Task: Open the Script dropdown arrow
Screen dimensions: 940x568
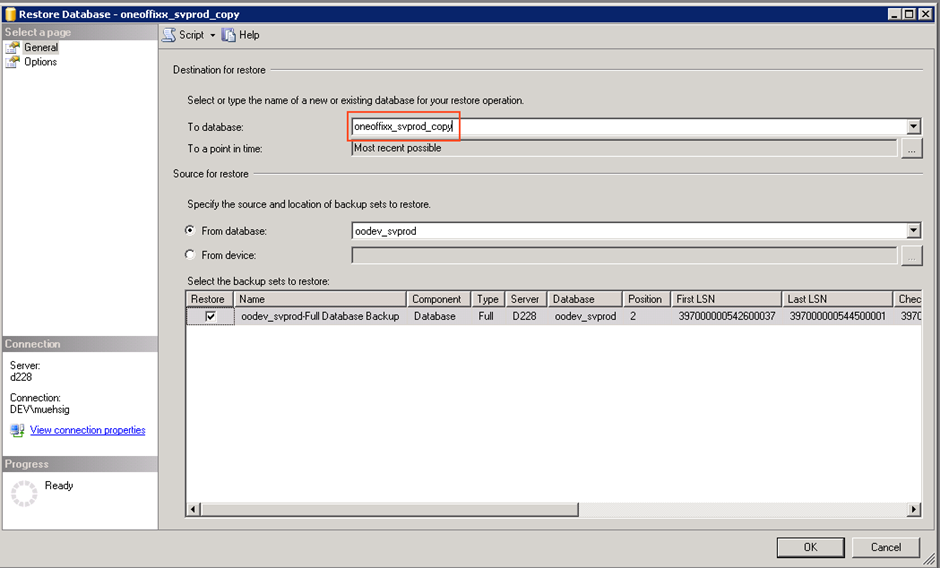Action: coord(212,35)
